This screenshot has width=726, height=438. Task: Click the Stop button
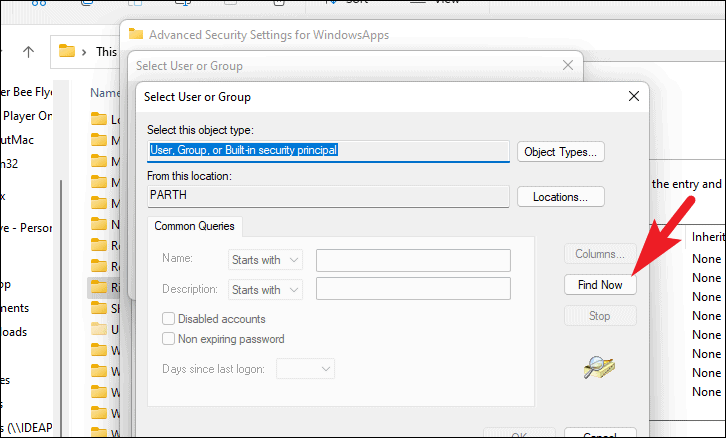(600, 316)
